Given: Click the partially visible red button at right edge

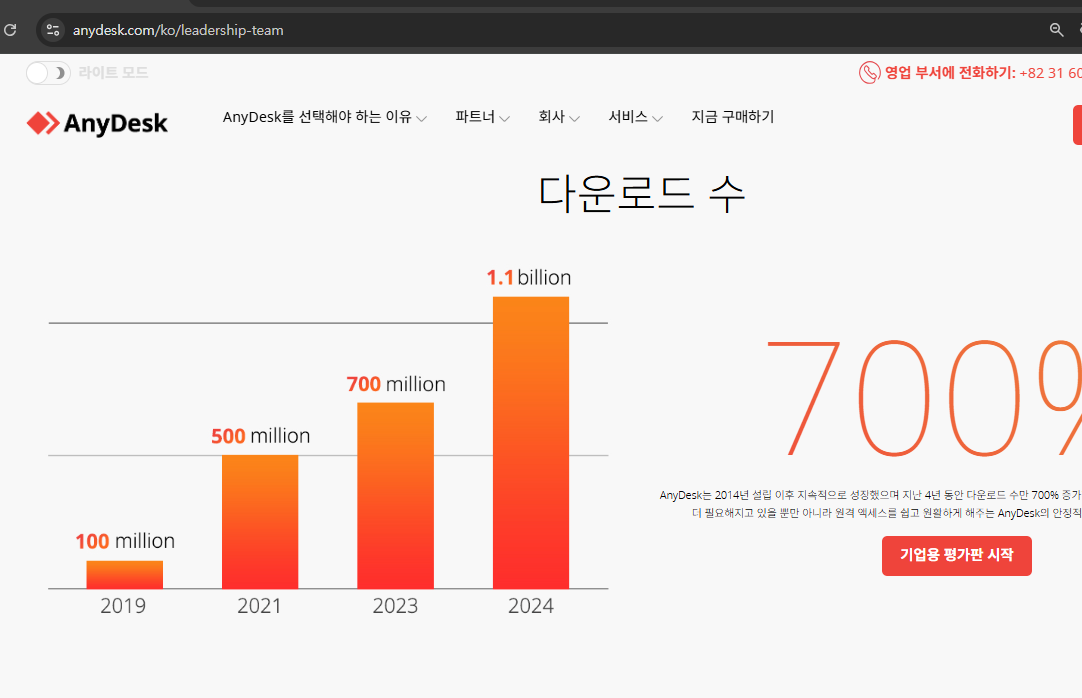Looking at the screenshot, I should (1078, 125).
